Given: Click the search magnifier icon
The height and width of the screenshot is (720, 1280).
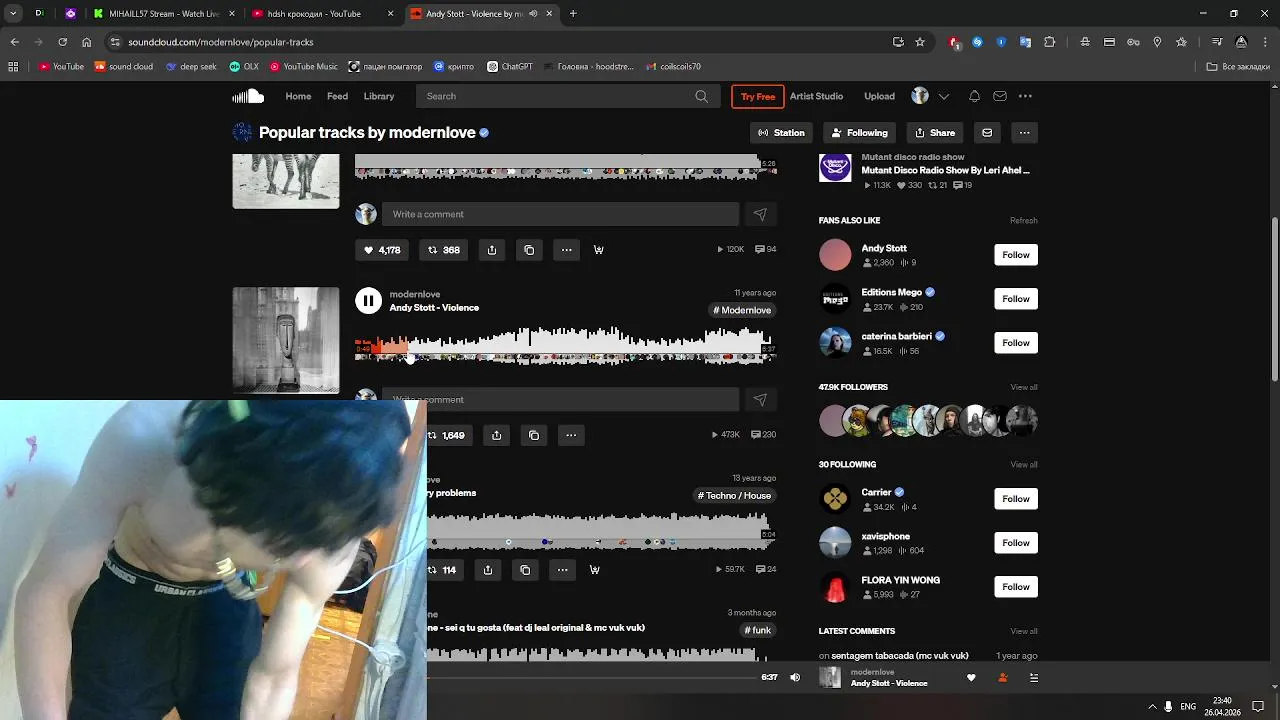Looking at the screenshot, I should point(702,96).
